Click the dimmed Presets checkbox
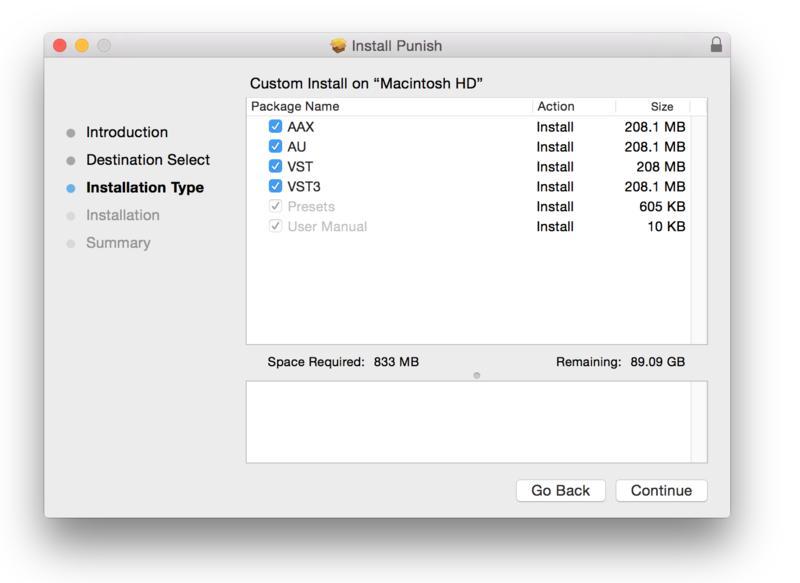Image resolution: width=800 pixels, height=583 pixels. pyautogui.click(x=275, y=206)
